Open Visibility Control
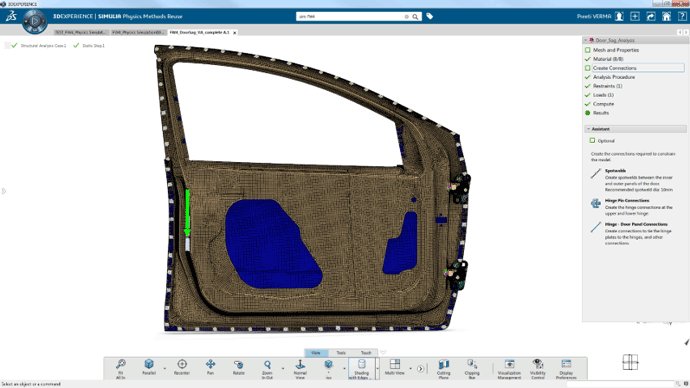 click(538, 369)
